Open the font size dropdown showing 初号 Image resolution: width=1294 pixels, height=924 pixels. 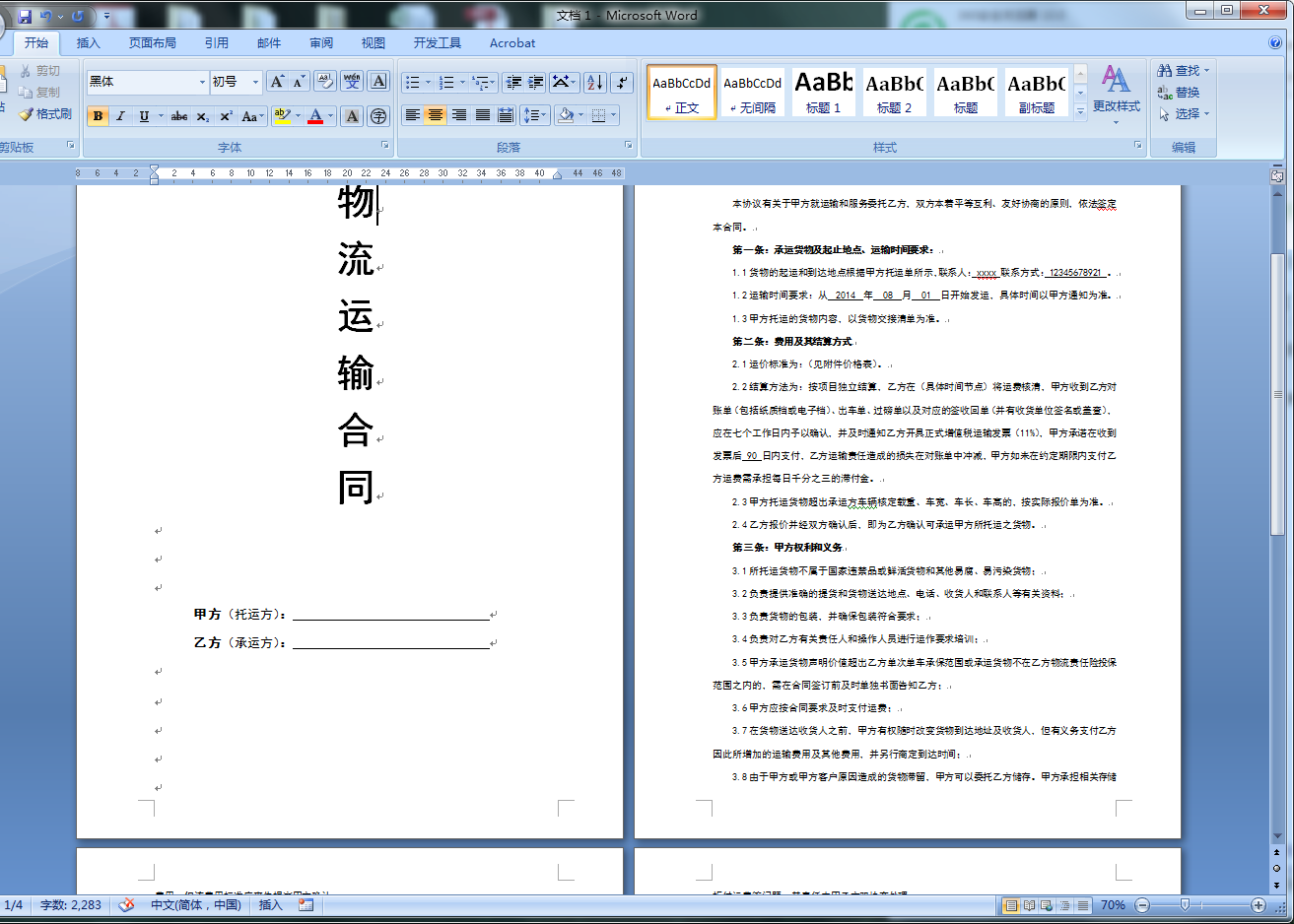tap(255, 82)
